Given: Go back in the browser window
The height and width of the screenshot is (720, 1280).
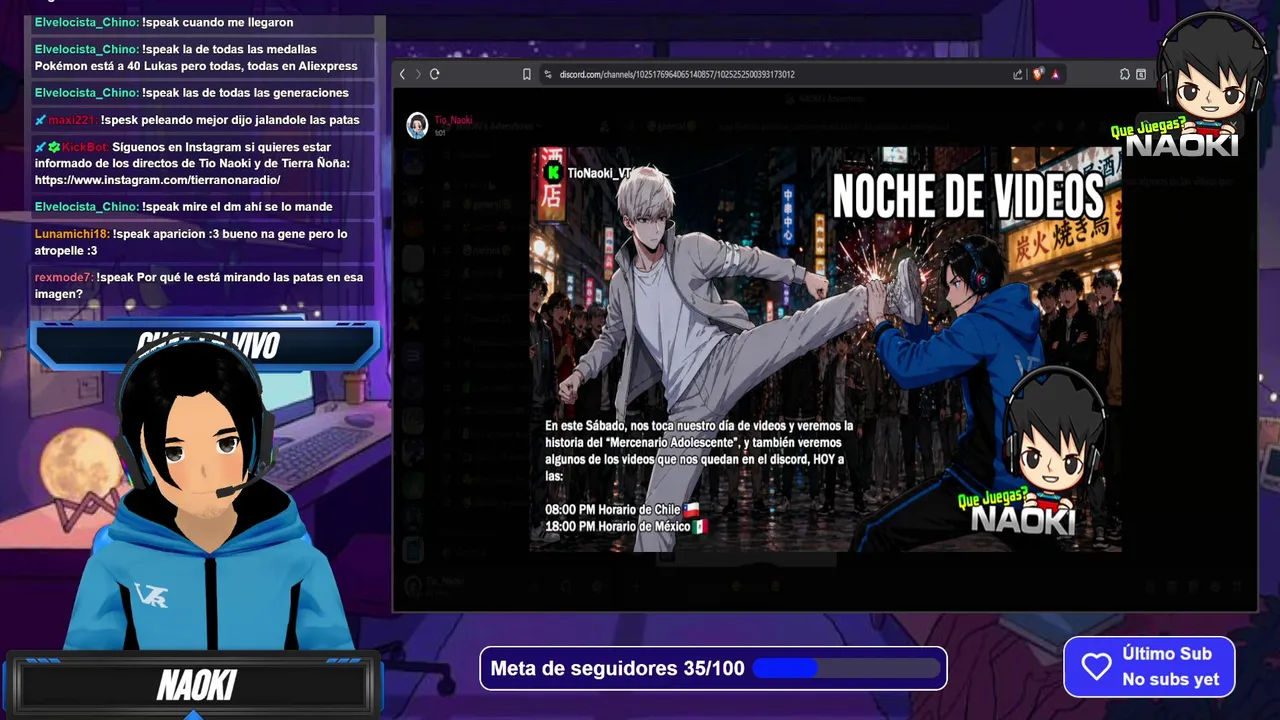Looking at the screenshot, I should [402, 74].
